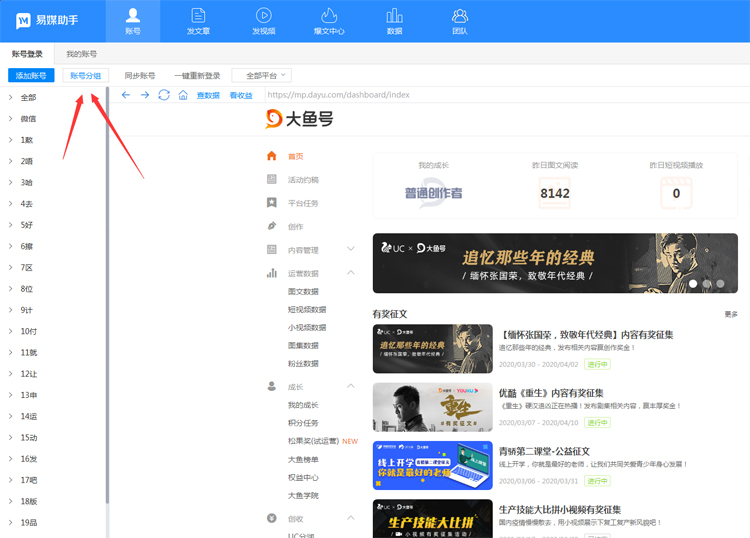The width and height of the screenshot is (750, 538).
Task: Open the 权益中心 submenu item
Action: point(303,477)
